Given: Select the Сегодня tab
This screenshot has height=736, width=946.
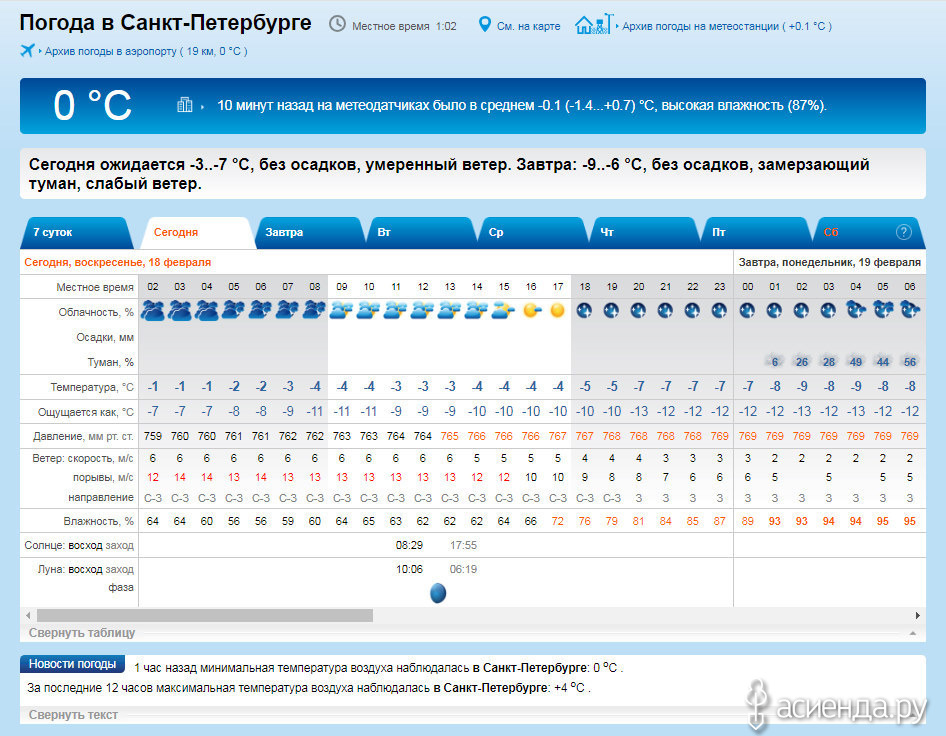Looking at the screenshot, I should coord(196,232).
